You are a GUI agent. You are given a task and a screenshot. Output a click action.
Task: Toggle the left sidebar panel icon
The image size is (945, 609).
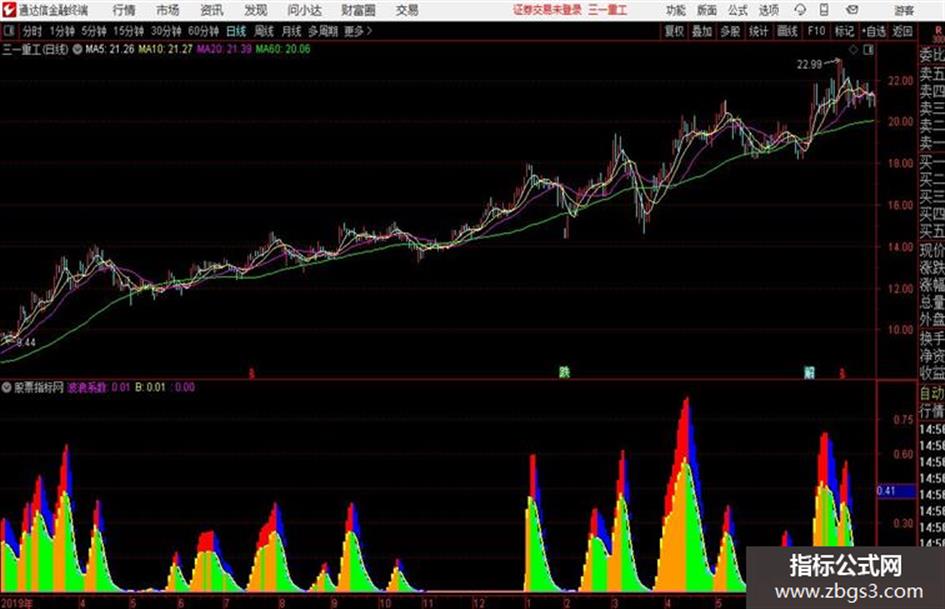click(x=9, y=31)
